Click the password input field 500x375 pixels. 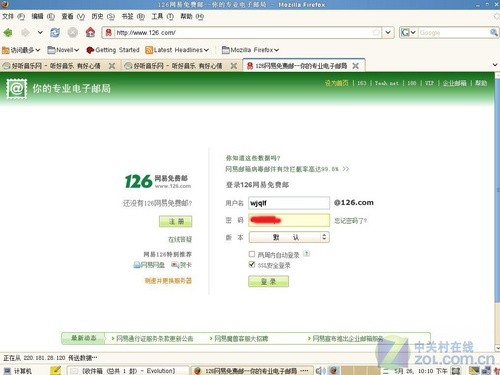tap(289, 220)
